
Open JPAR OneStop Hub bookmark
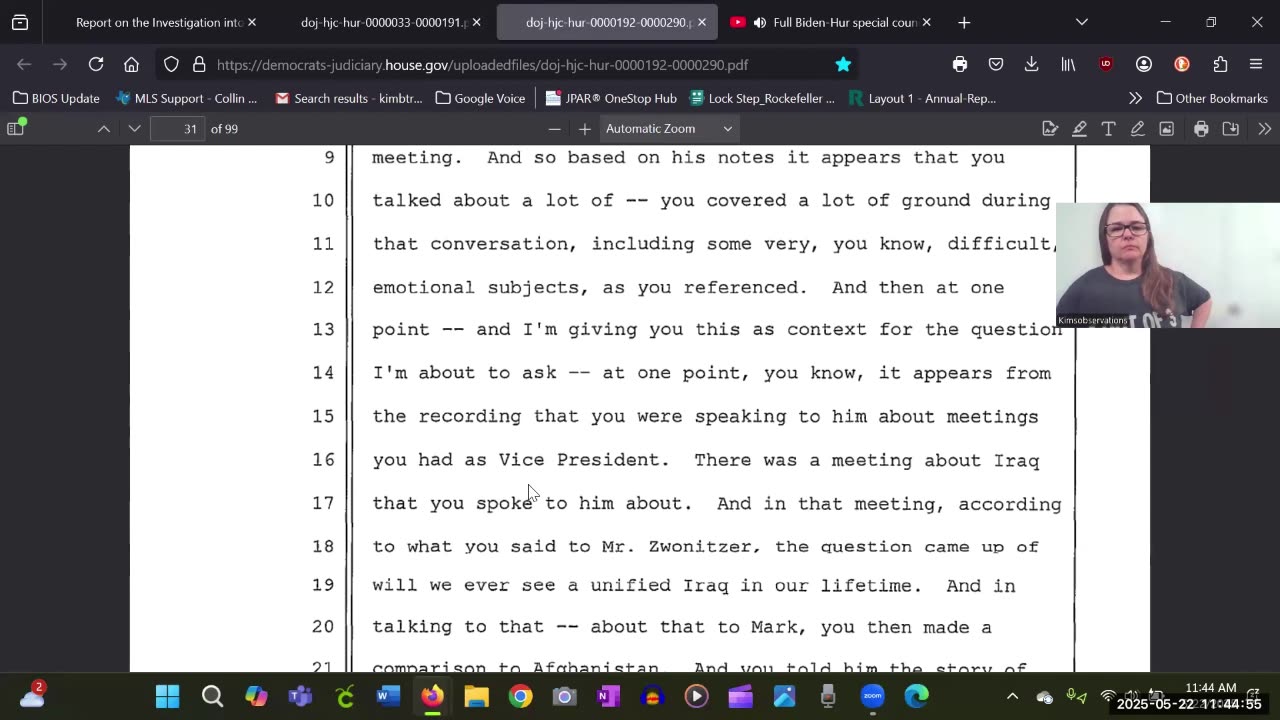(611, 98)
